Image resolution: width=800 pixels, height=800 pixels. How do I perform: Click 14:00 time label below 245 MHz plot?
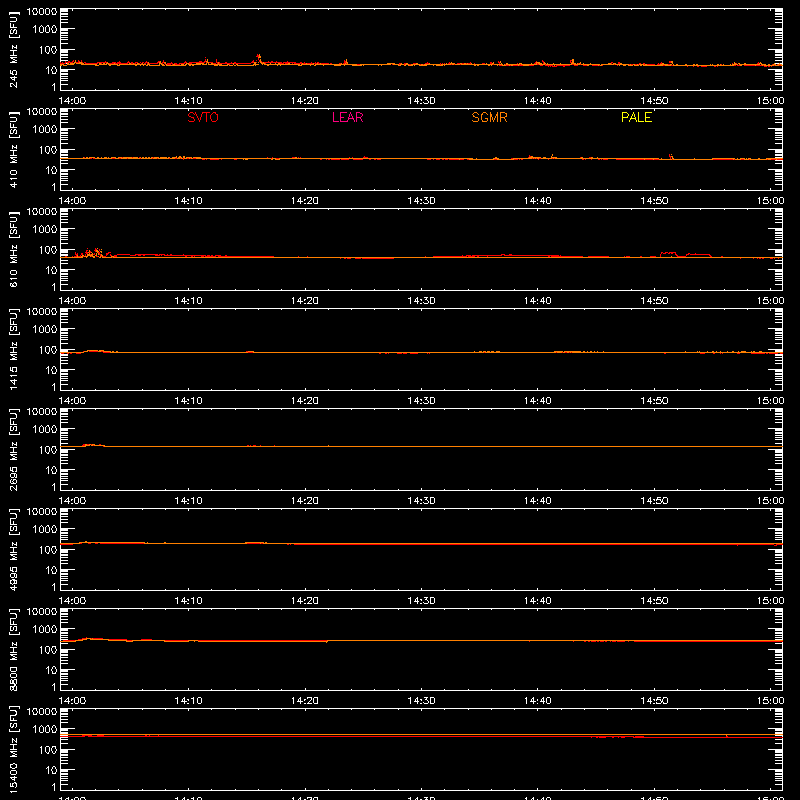(72, 101)
